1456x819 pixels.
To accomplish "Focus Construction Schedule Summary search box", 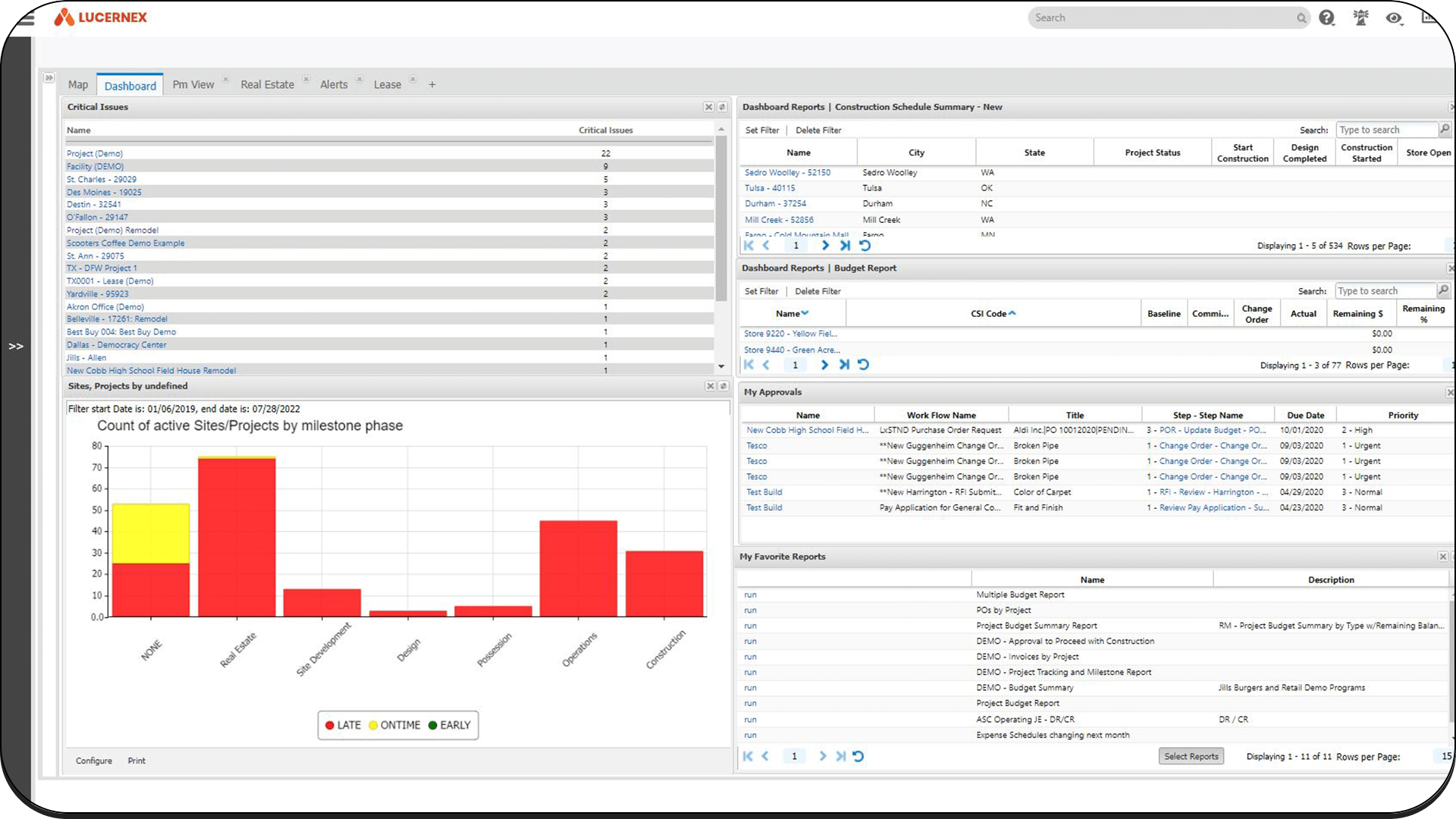I will click(1387, 130).
